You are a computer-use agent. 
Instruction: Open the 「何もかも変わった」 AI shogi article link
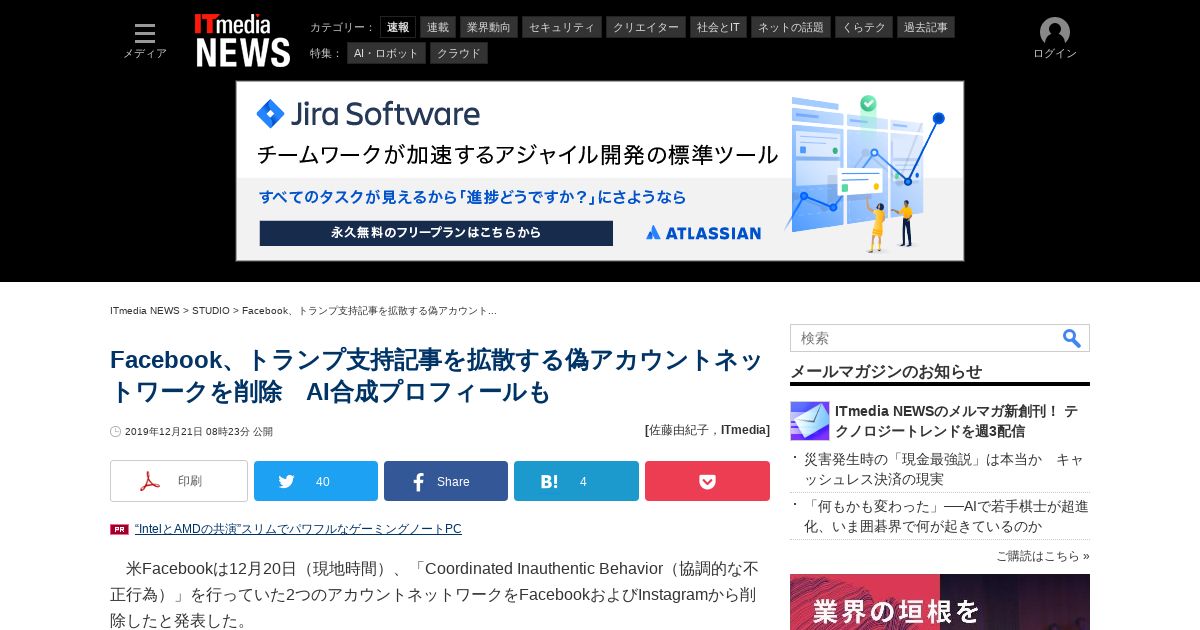(946, 516)
